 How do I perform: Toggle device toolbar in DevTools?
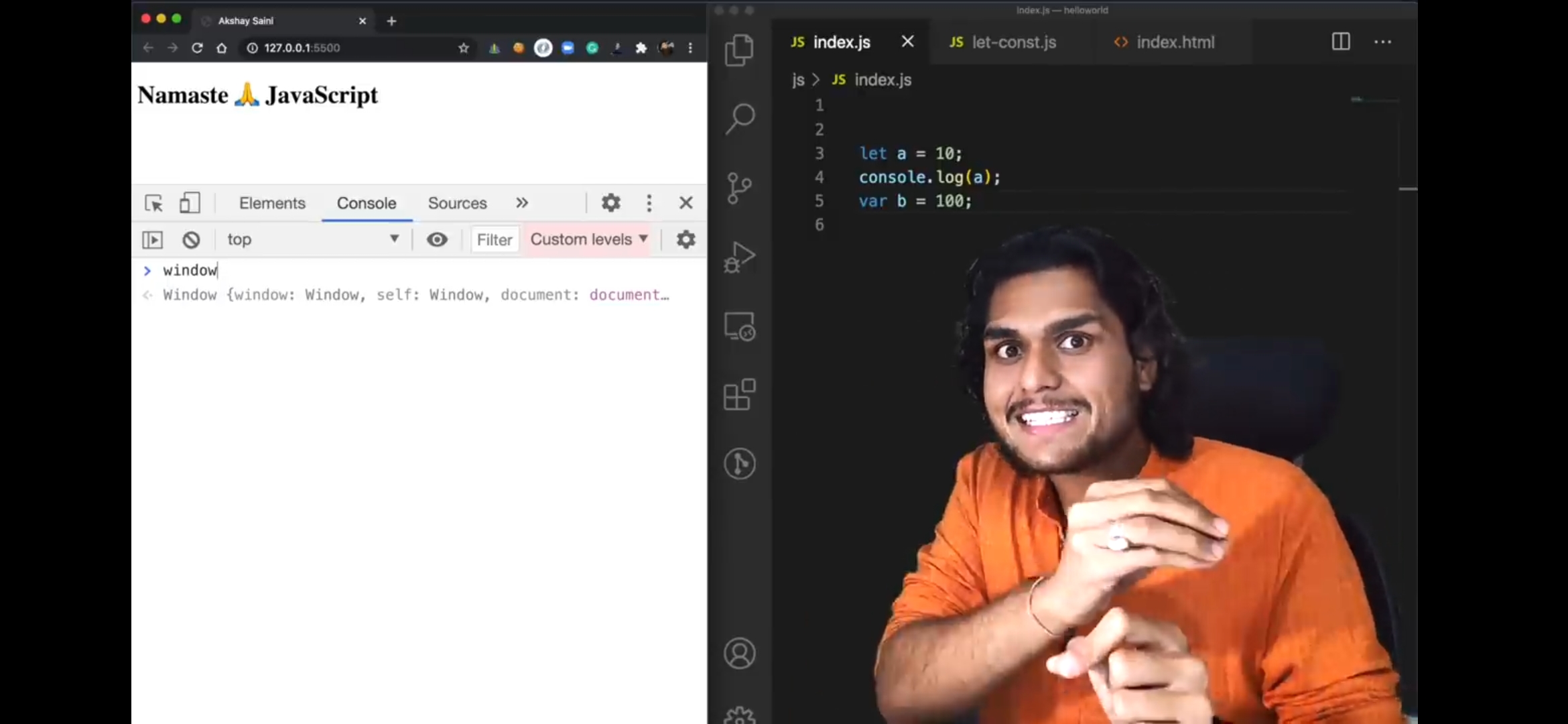[190, 203]
